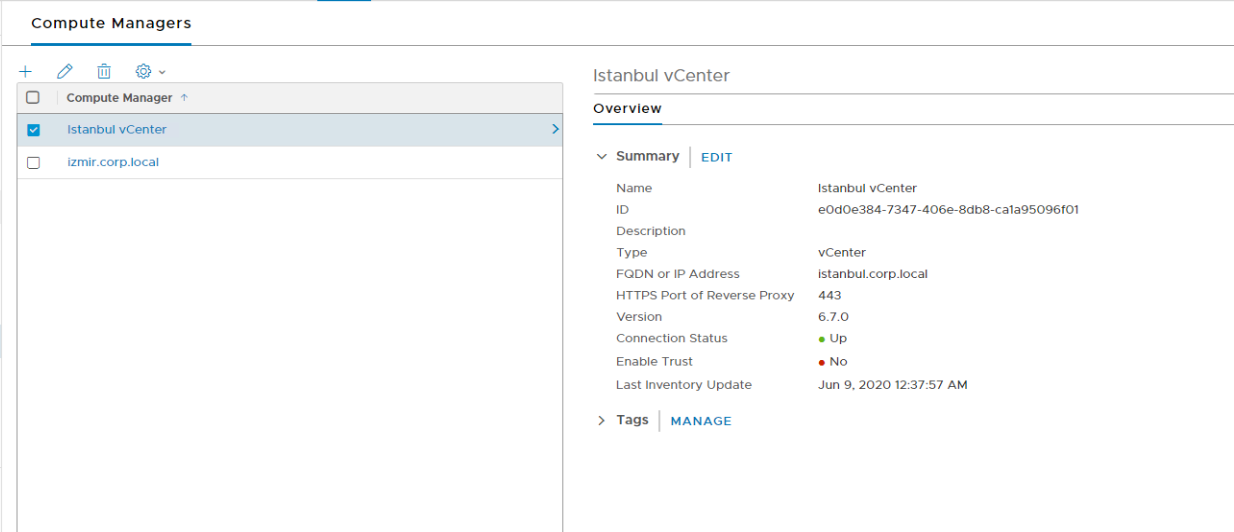Collapse the Summary section
This screenshot has height=532, width=1234.
[x=601, y=157]
